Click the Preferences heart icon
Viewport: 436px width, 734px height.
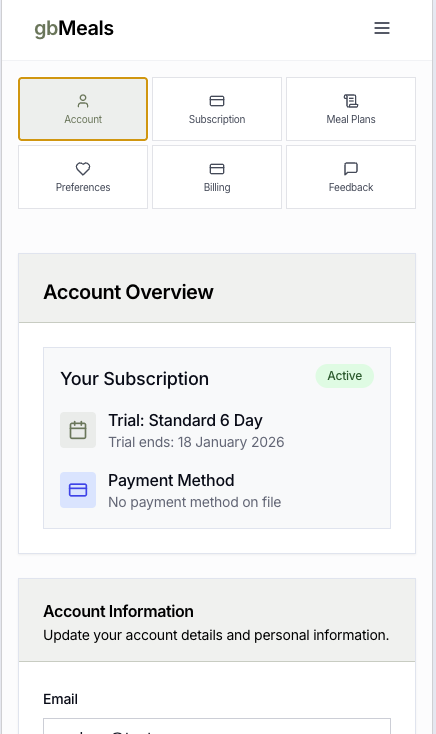[83, 169]
